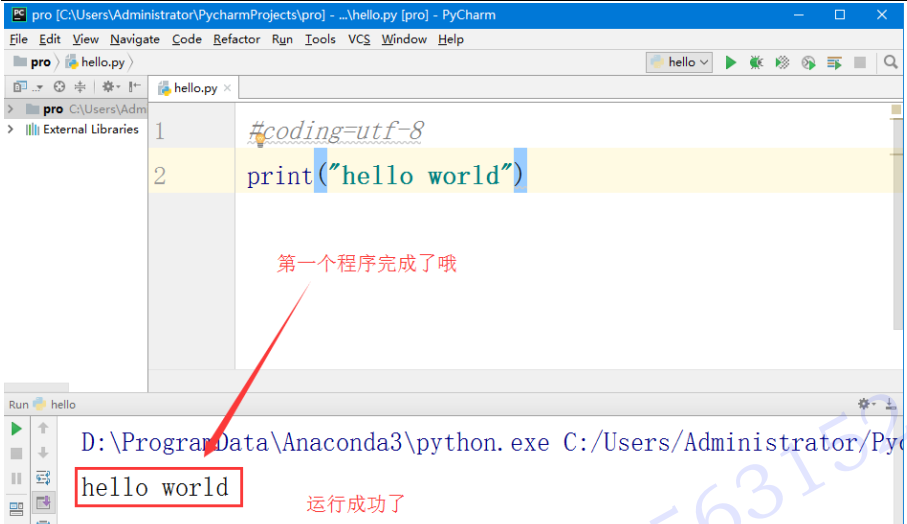The width and height of the screenshot is (907, 524).
Task: Click line number 2 in the gutter
Action: [160, 176]
